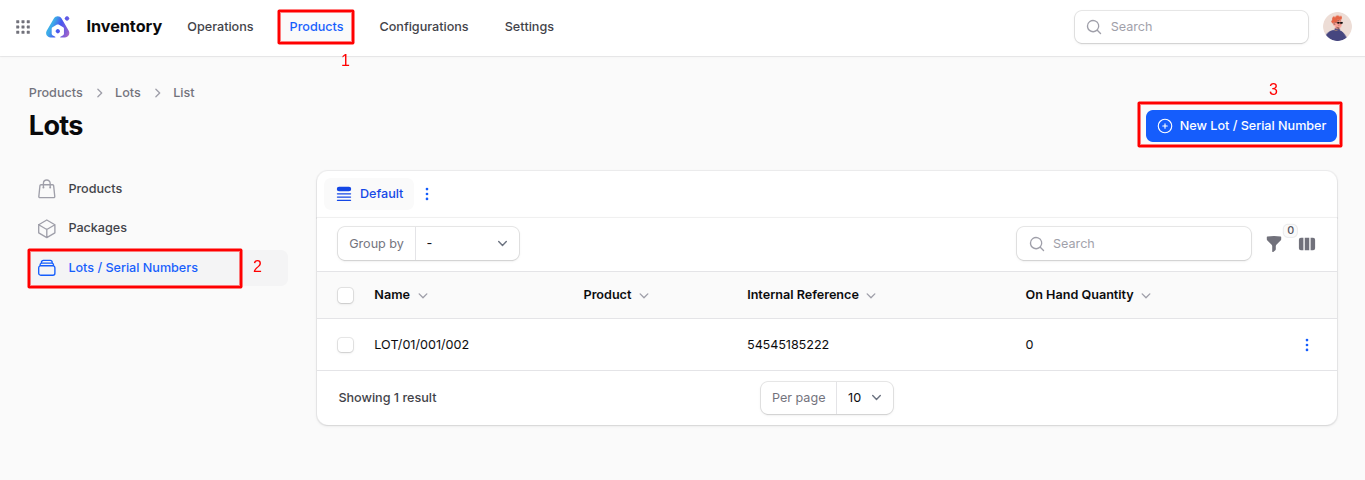Open the apps grid launcher icon
This screenshot has height=480, width=1365.
coord(23,27)
